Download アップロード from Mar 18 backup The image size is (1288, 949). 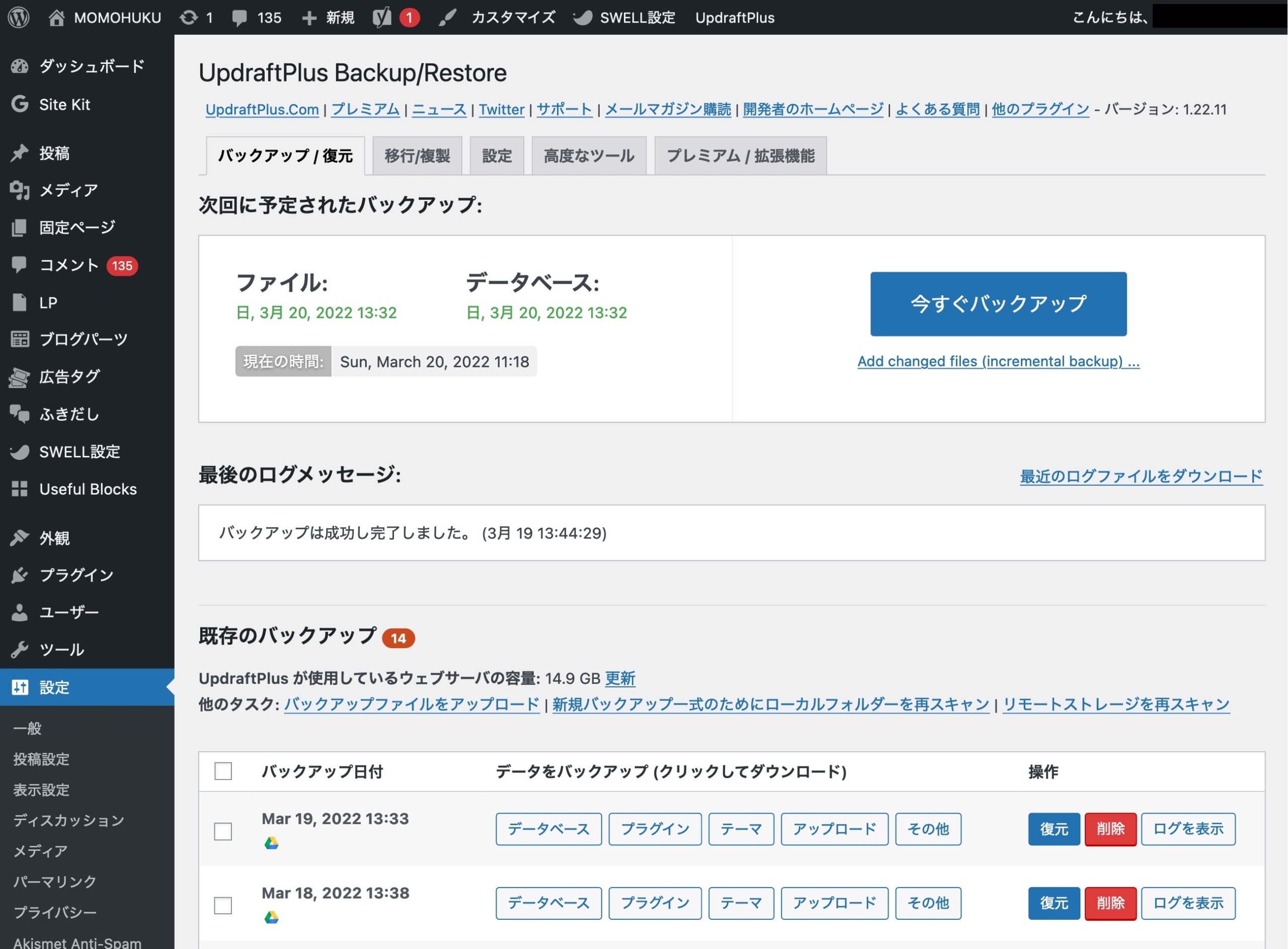pyautogui.click(x=834, y=903)
